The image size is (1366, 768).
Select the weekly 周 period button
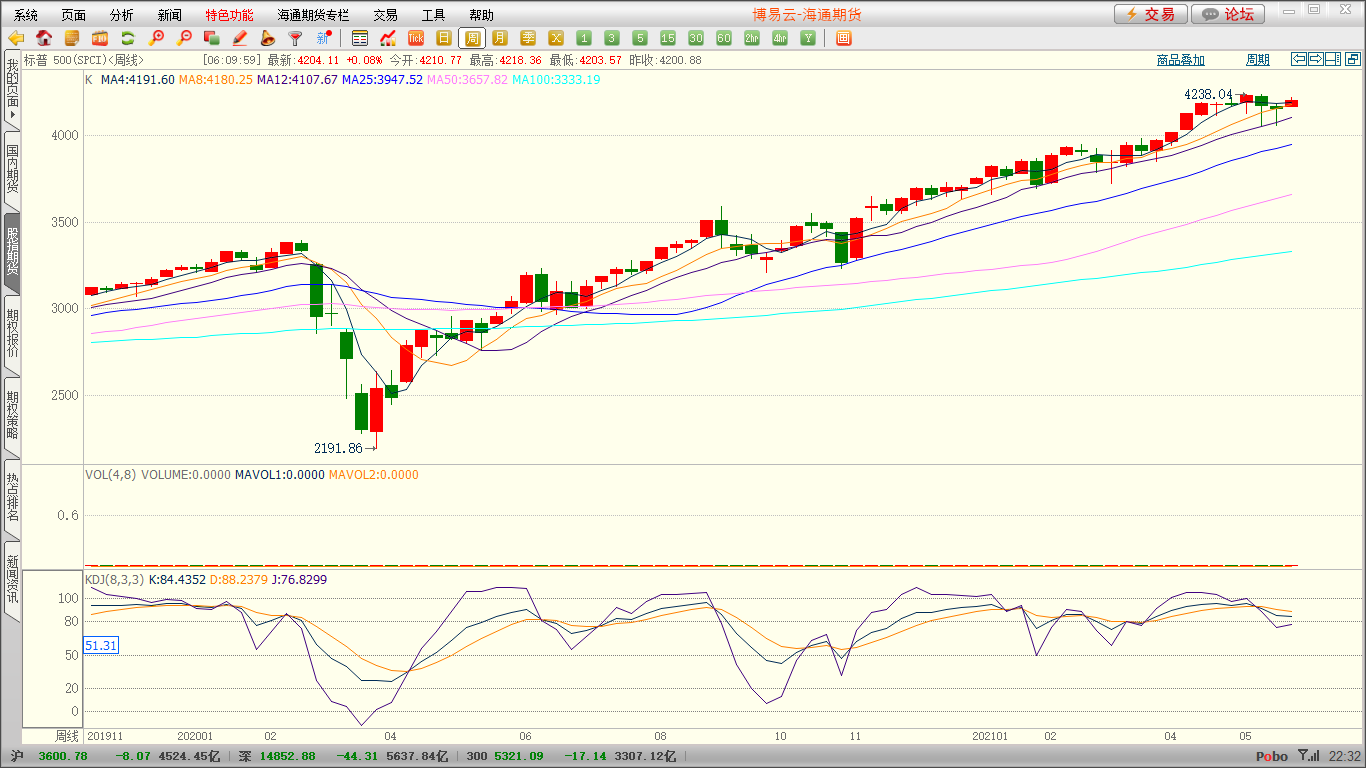pyautogui.click(x=472, y=38)
